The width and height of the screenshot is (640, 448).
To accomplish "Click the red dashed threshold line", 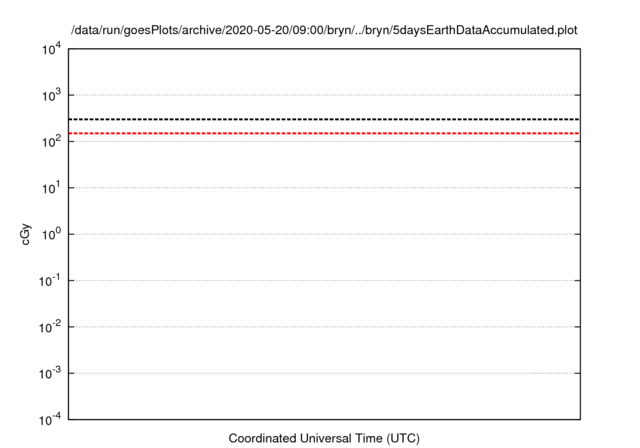I will [324, 133].
